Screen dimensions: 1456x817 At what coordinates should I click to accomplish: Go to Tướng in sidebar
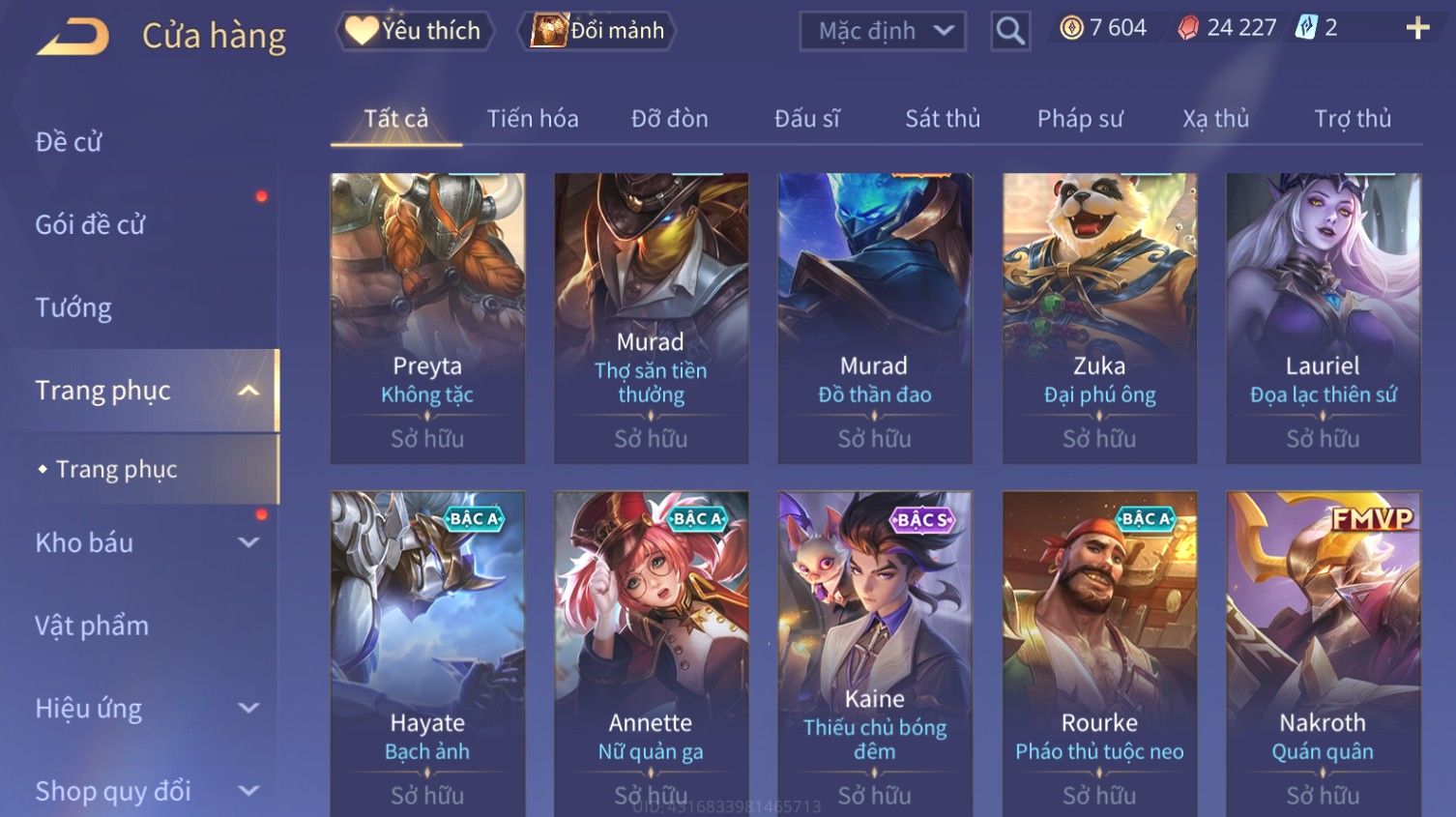click(x=73, y=308)
